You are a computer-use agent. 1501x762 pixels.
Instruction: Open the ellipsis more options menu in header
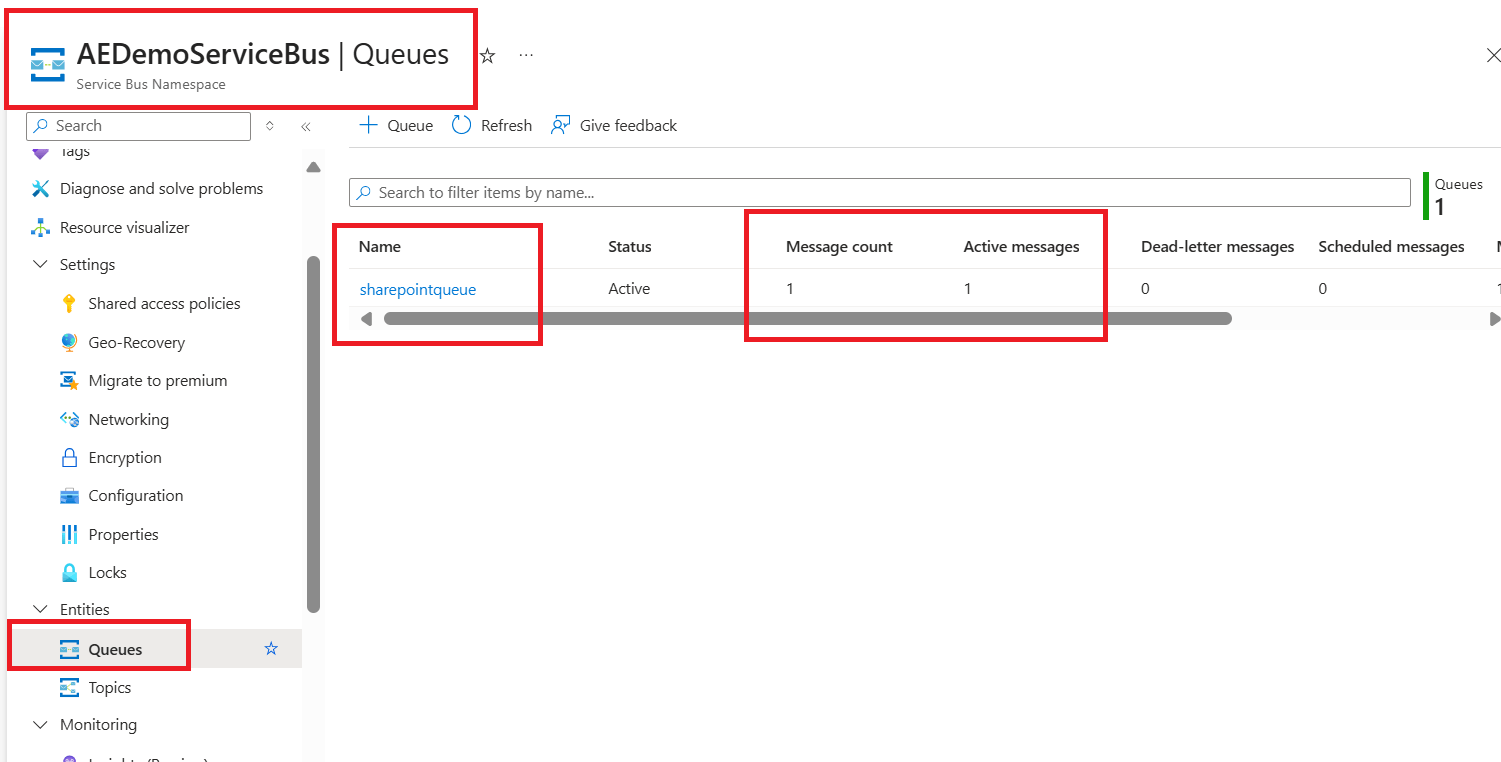tap(526, 55)
